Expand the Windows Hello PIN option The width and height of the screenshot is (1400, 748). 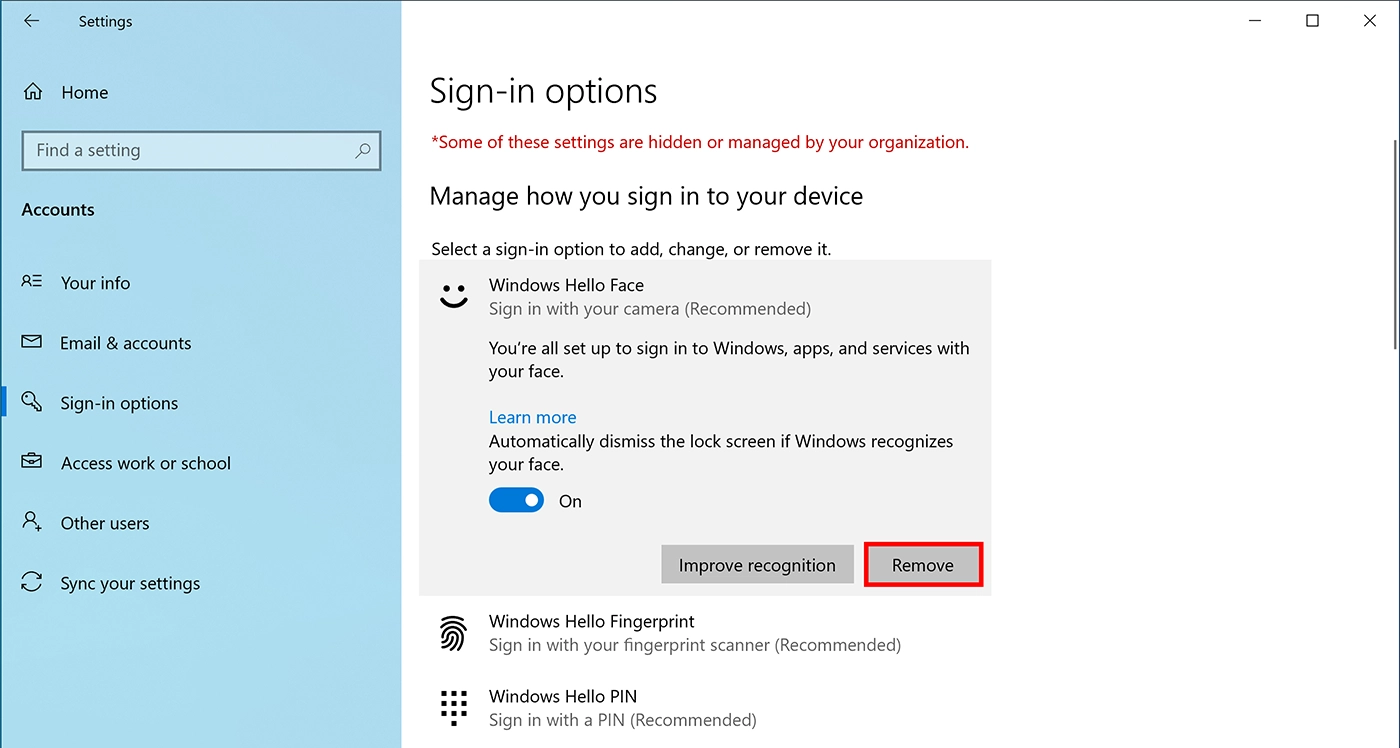pyautogui.click(x=705, y=708)
